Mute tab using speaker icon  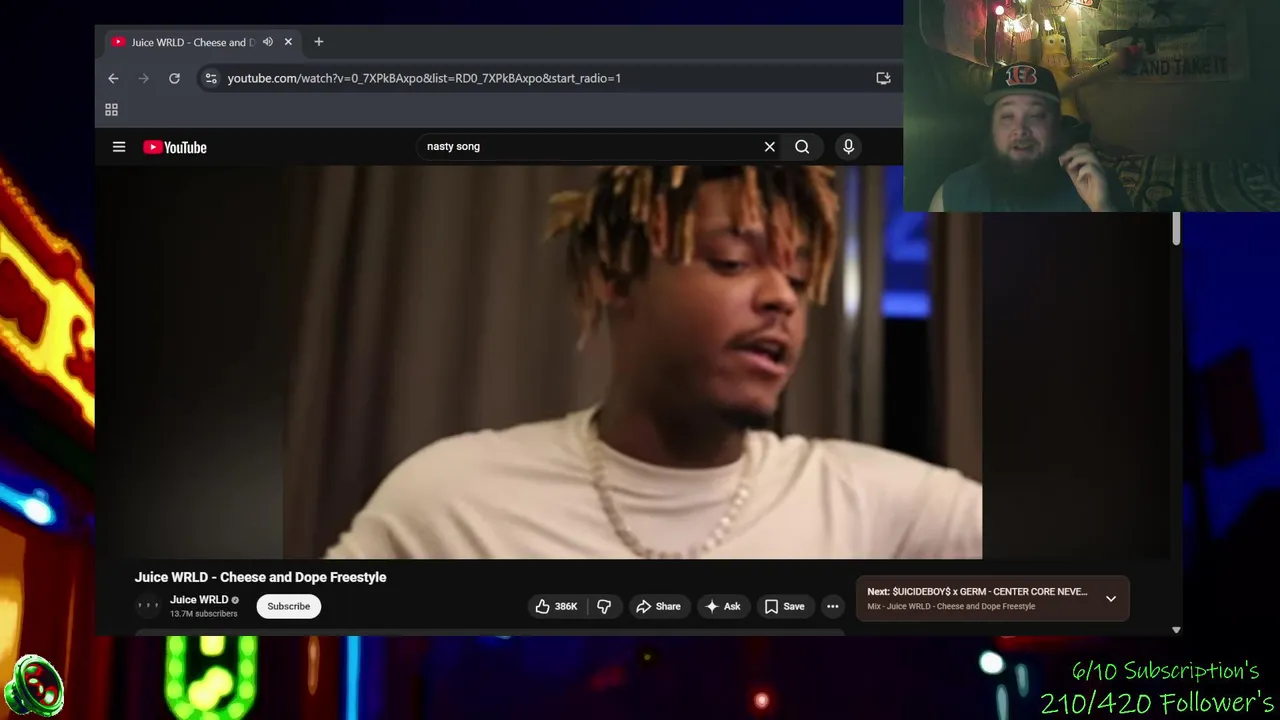[267, 42]
